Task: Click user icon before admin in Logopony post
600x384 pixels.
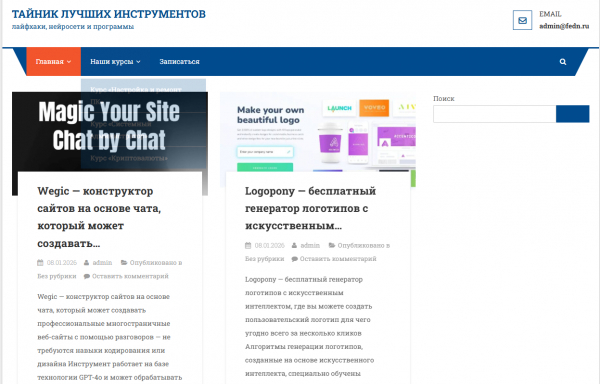Action: 294,246
